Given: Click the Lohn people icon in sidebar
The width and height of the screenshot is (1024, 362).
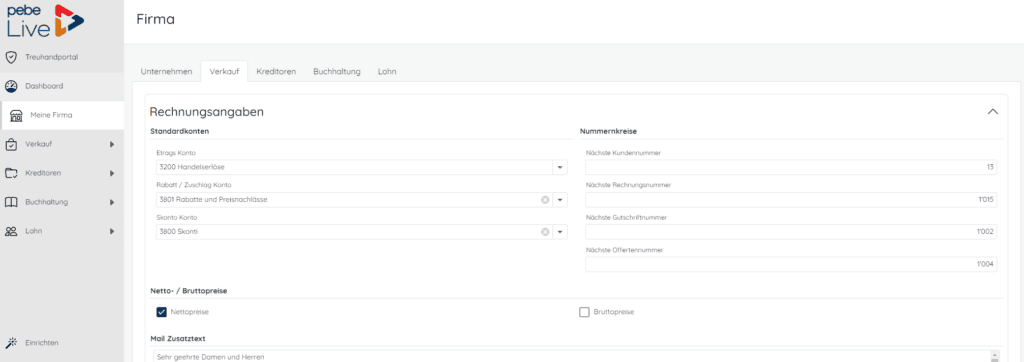Looking at the screenshot, I should coord(10,231).
